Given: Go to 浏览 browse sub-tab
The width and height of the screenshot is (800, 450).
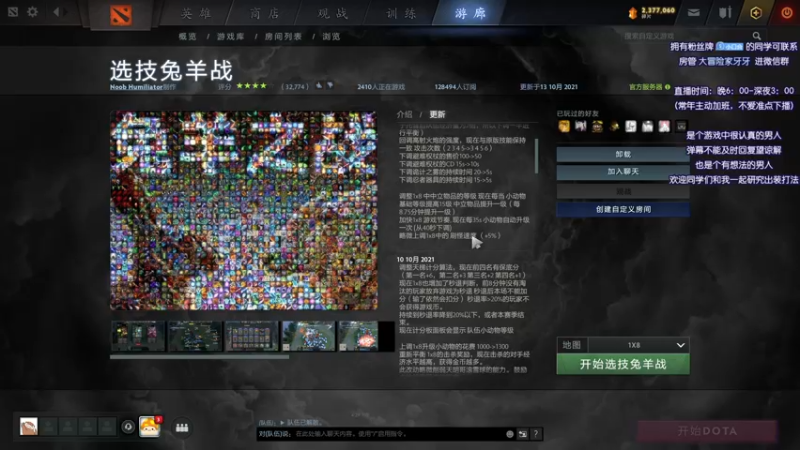Looking at the screenshot, I should 331,36.
